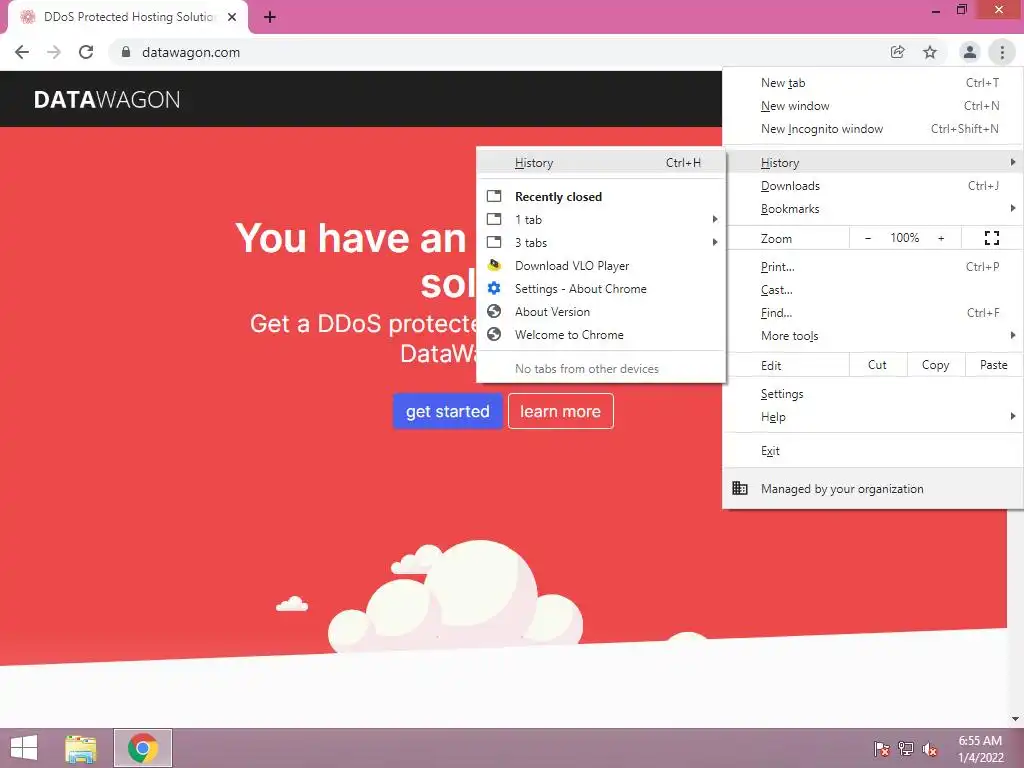Viewport: 1024px width, 768px height.
Task: Click the blue get started button
Action: 447,411
